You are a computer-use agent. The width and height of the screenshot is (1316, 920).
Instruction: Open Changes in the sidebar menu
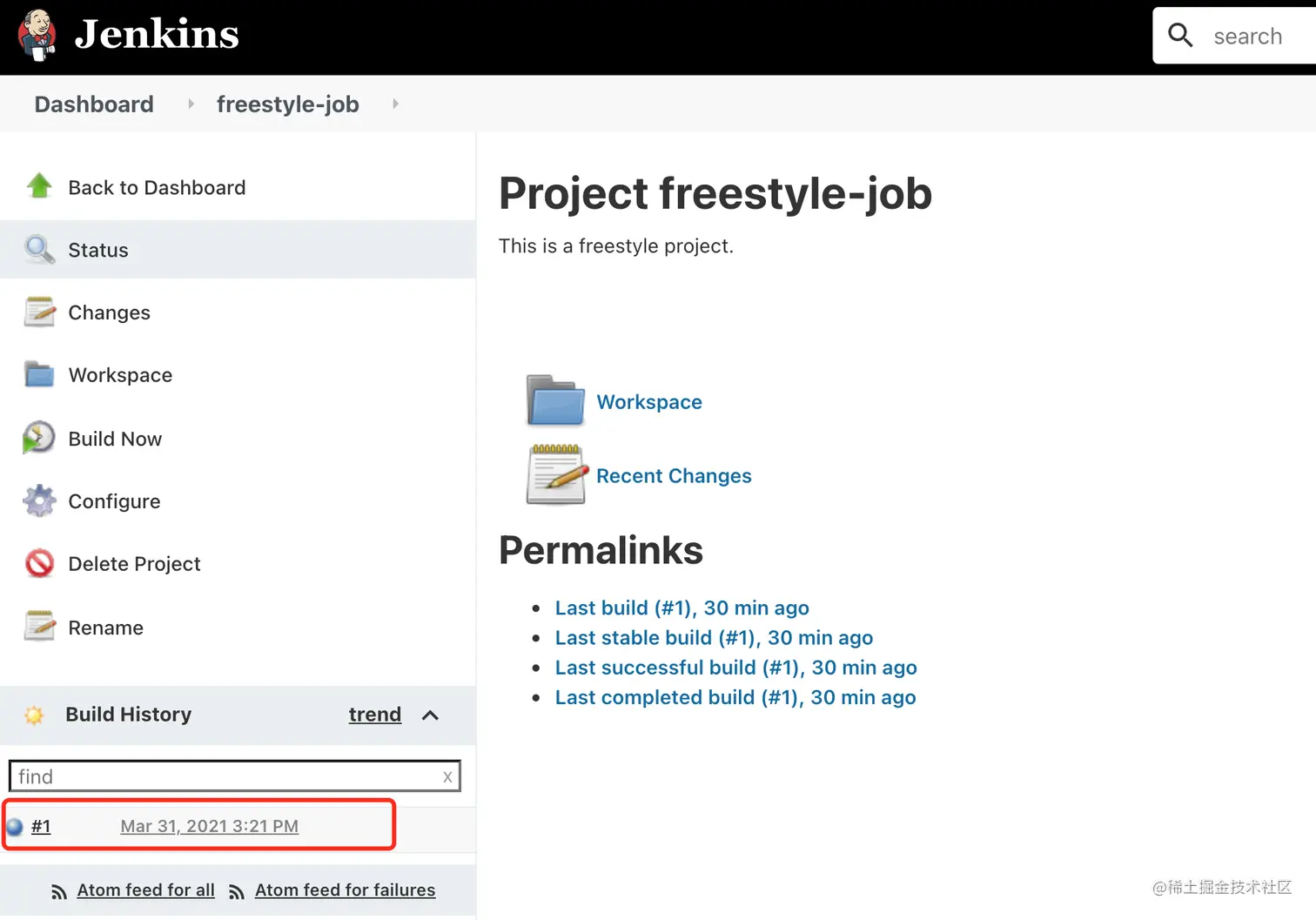109,312
